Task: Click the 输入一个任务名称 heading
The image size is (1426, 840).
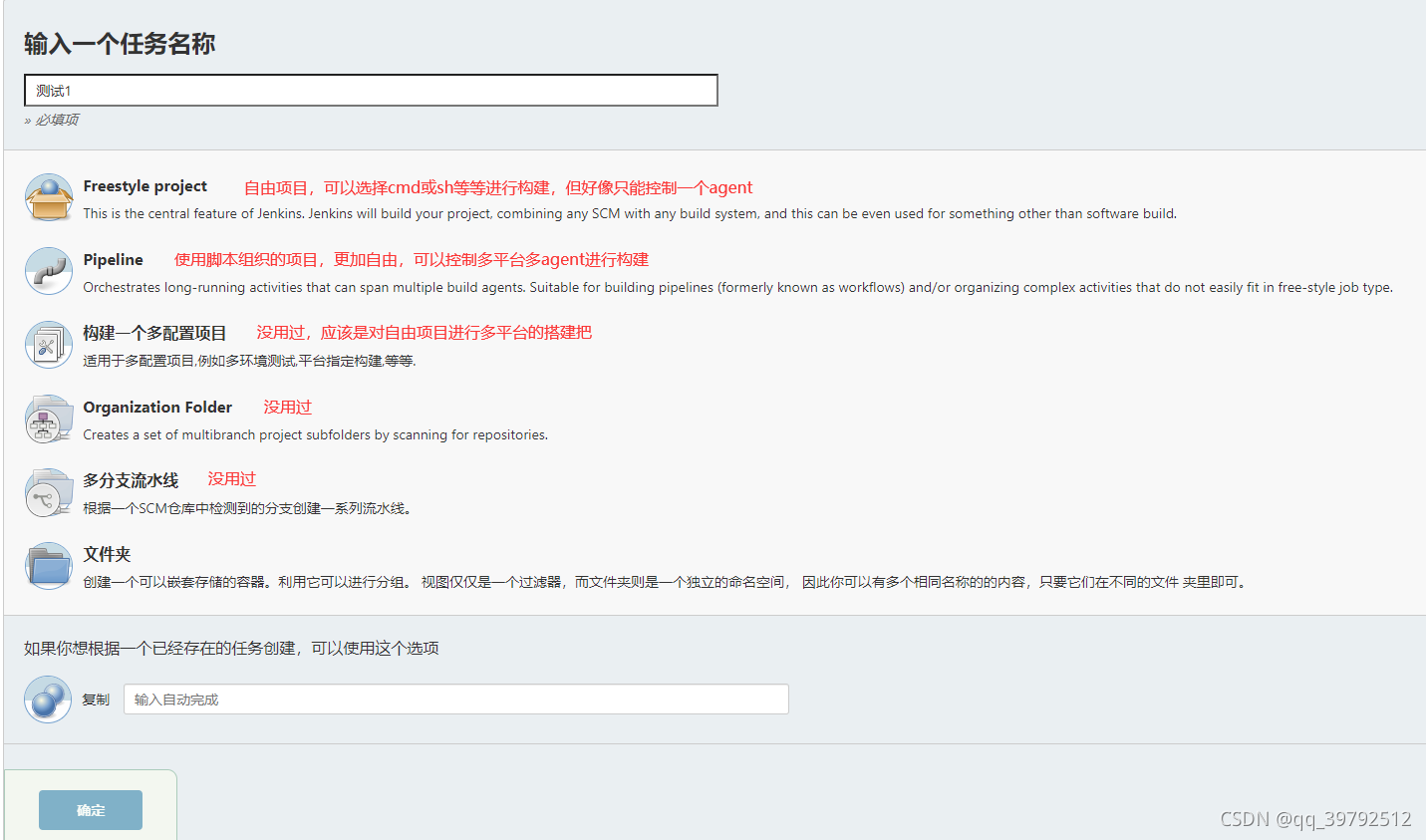Action: coord(120,44)
